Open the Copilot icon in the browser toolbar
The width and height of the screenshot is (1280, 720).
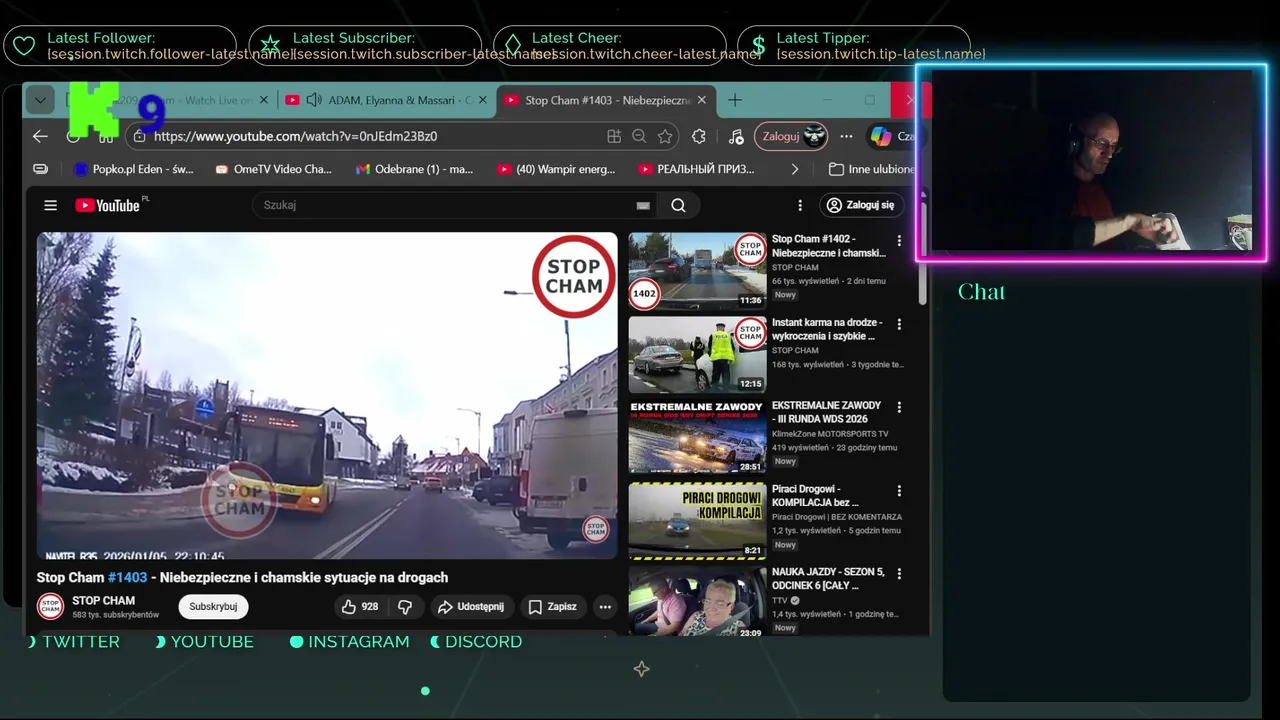click(x=881, y=136)
